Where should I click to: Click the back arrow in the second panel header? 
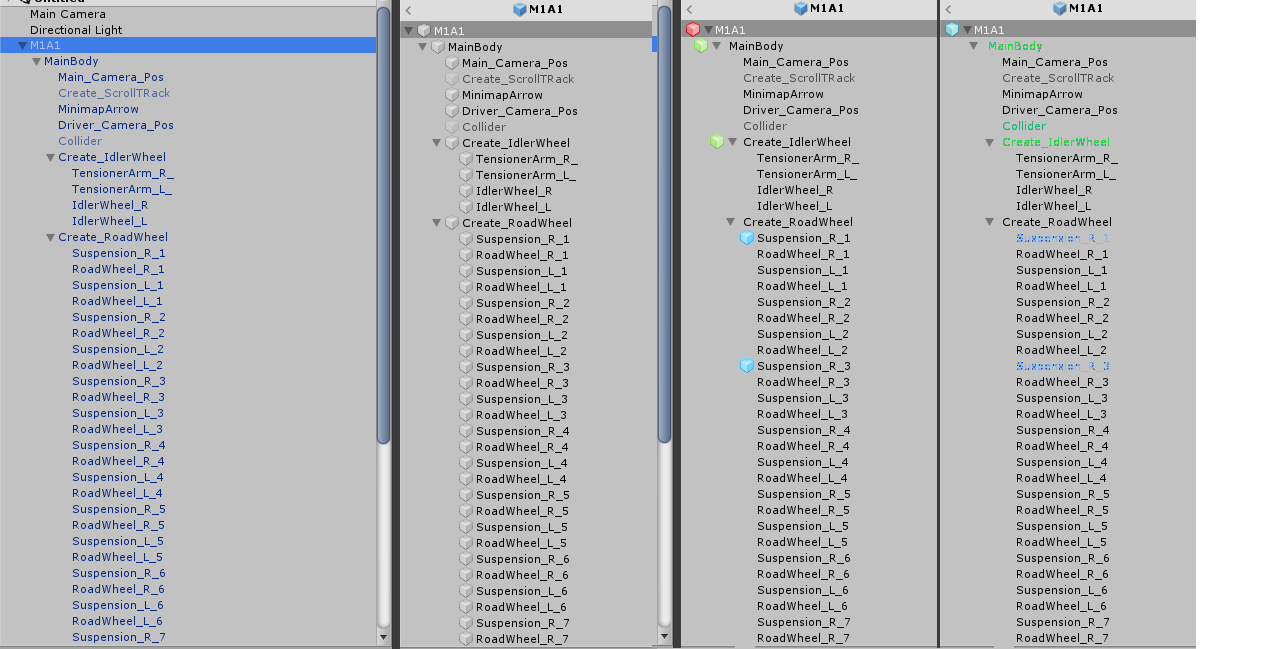click(x=406, y=9)
